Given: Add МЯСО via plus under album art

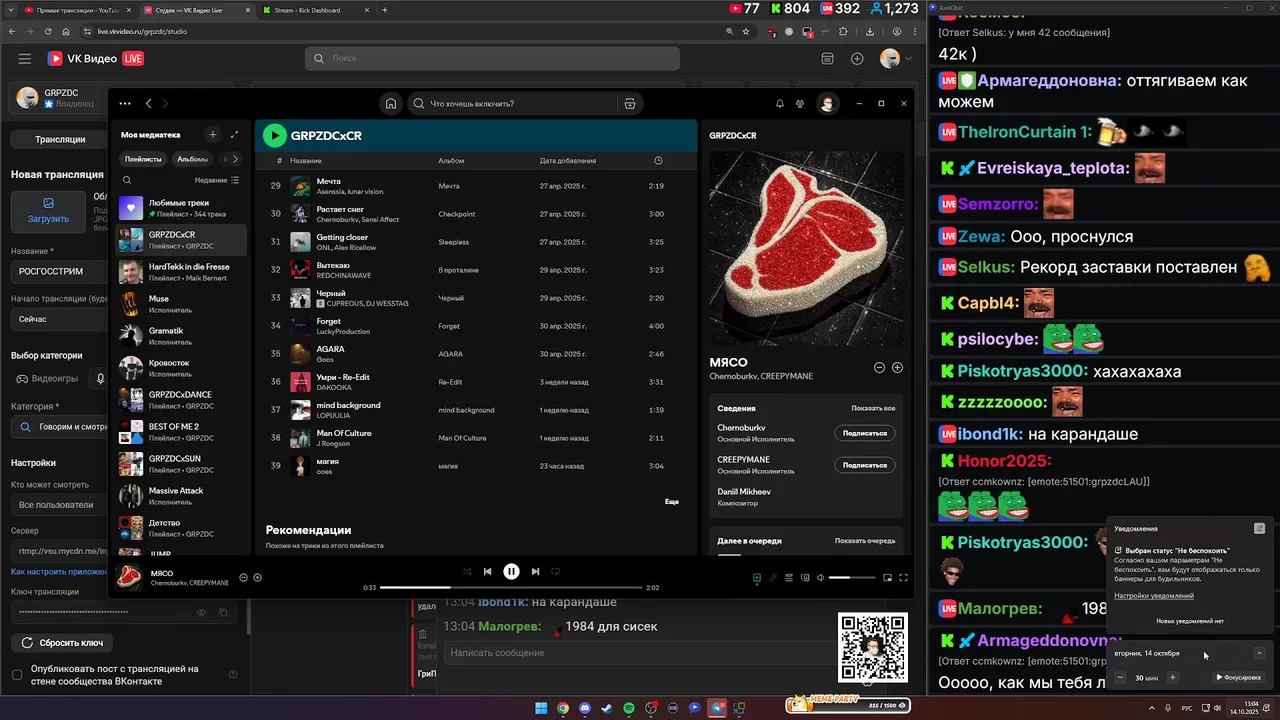Looking at the screenshot, I should click(x=897, y=367).
